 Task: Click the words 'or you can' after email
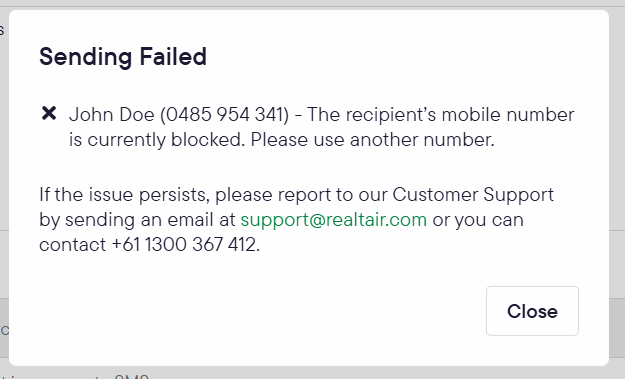click(x=478, y=220)
